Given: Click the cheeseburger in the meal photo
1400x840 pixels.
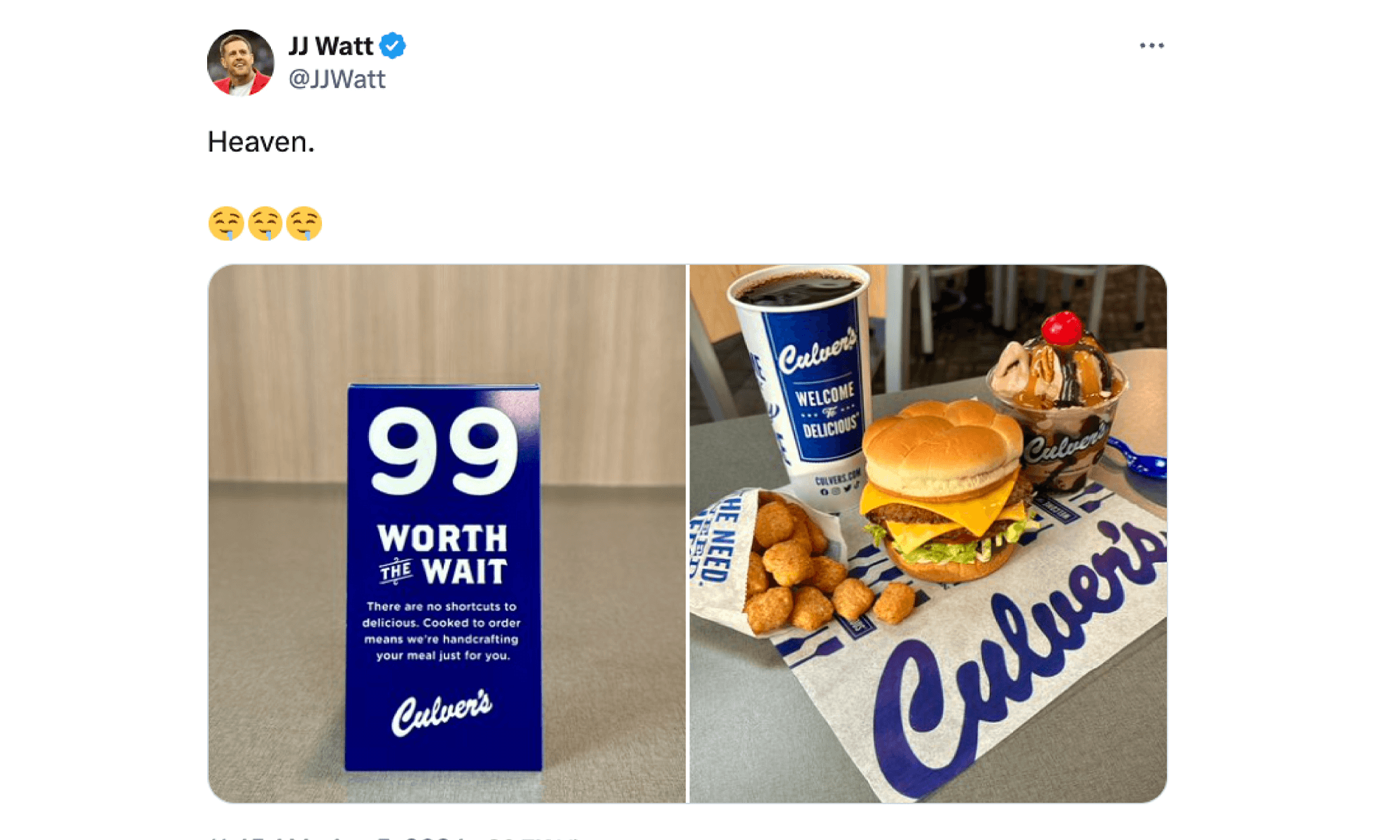Looking at the screenshot, I should tap(945, 490).
